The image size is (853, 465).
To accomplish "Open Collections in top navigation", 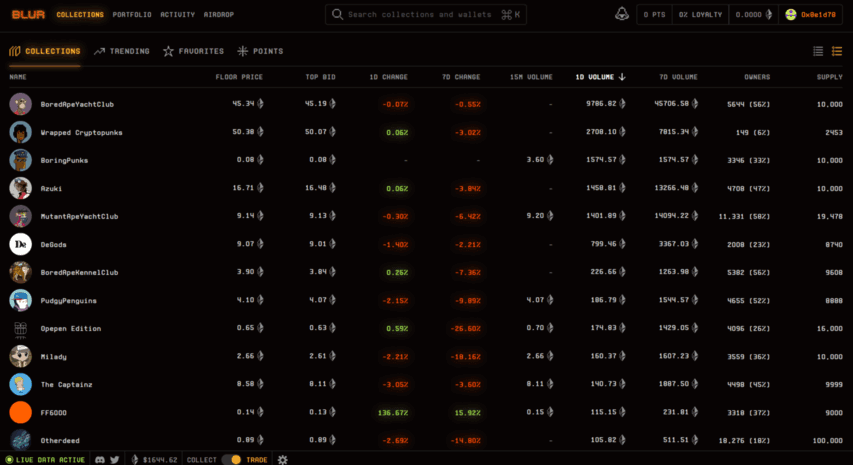I will 80,15.
